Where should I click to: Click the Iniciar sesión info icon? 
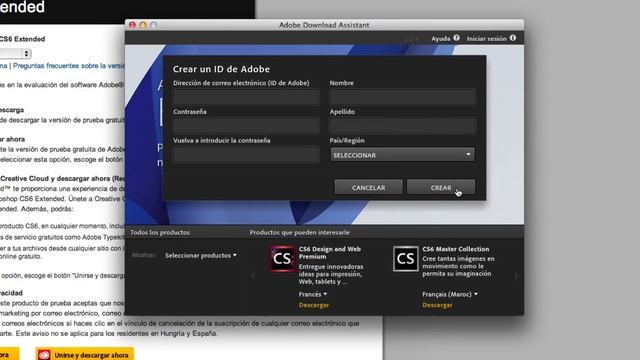[513, 38]
